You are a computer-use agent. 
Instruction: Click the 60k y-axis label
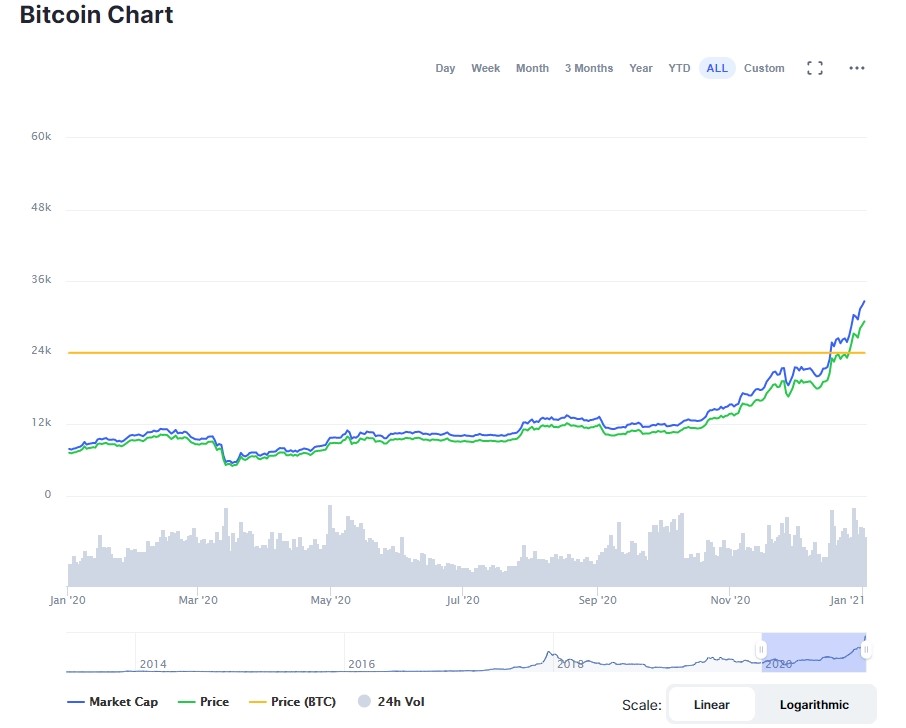coord(41,136)
